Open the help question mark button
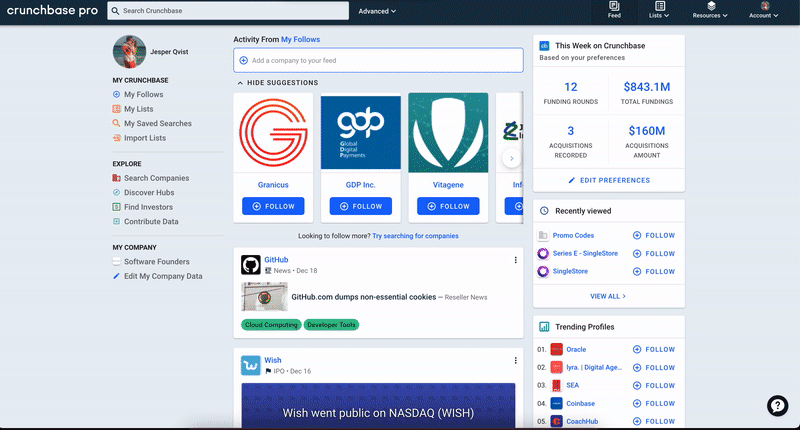 (777, 406)
